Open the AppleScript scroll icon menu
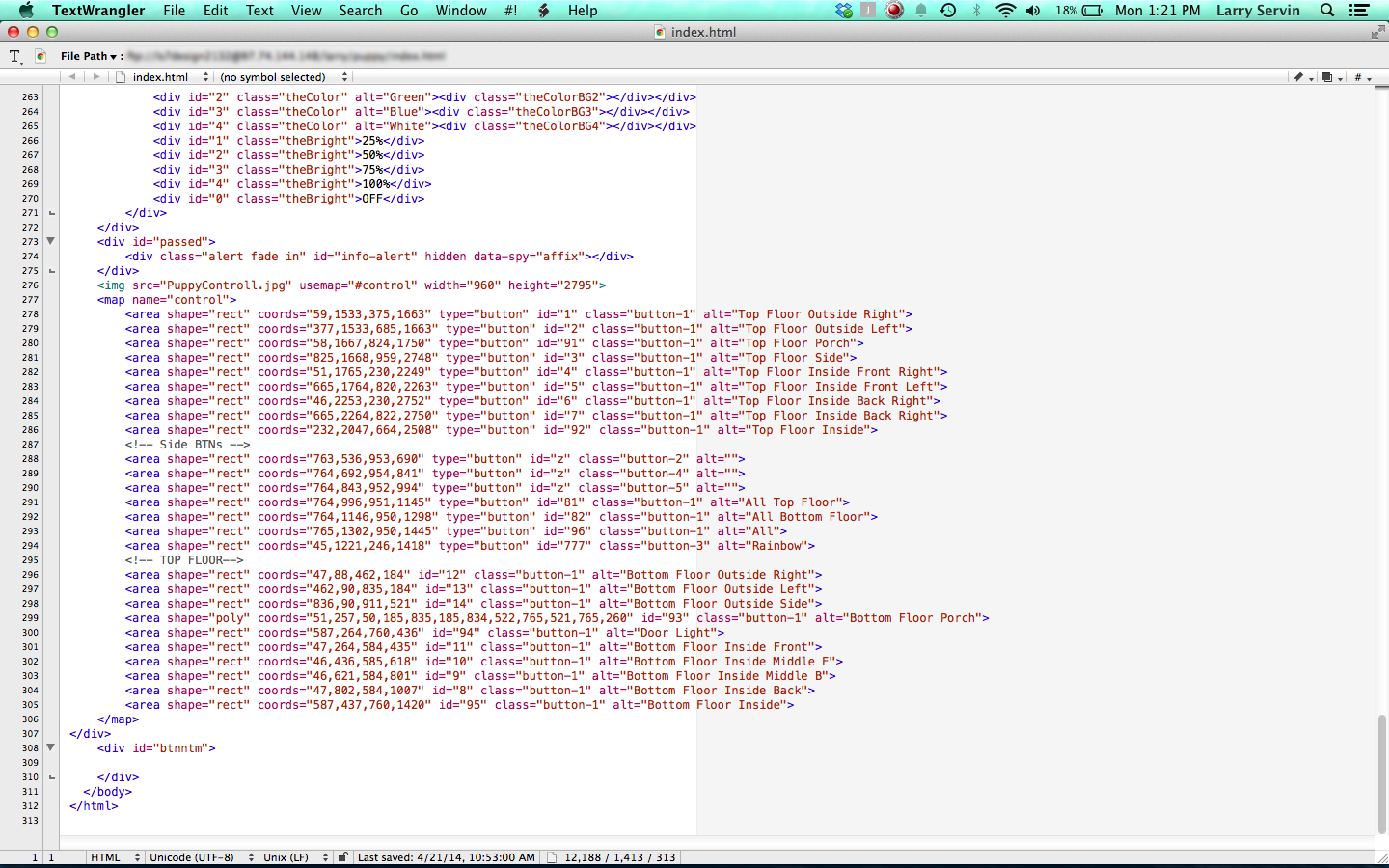This screenshot has width=1389, height=868. pos(544,11)
